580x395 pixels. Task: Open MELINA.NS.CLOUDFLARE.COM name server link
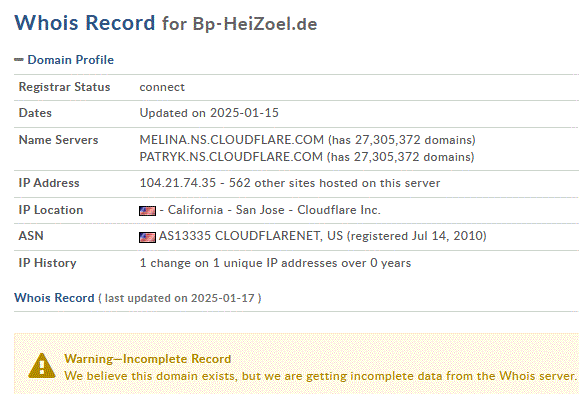tap(232, 140)
